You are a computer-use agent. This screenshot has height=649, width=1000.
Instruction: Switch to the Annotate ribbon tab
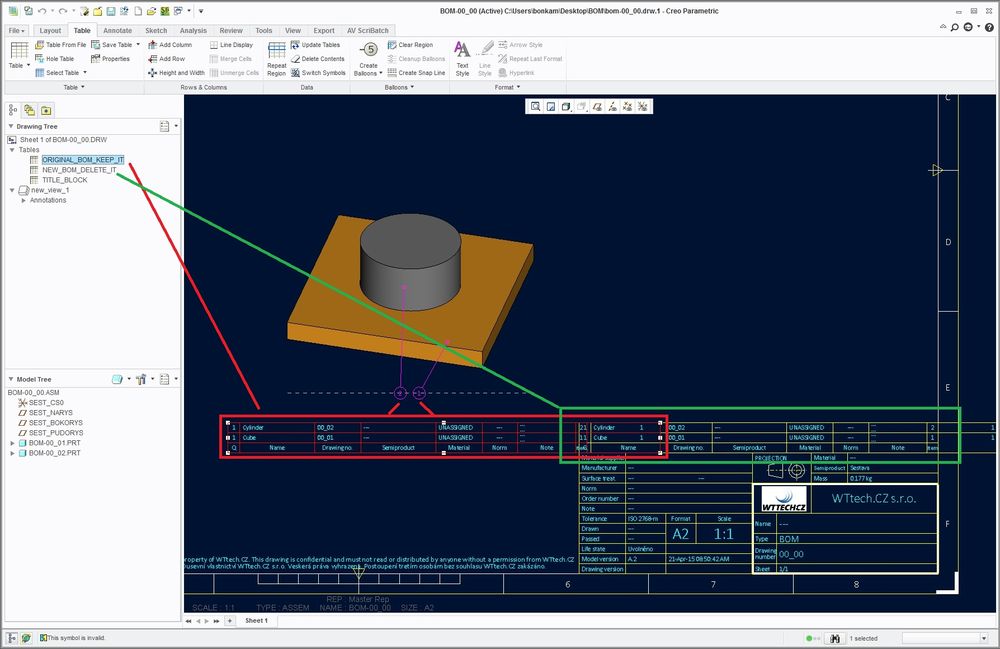point(117,31)
